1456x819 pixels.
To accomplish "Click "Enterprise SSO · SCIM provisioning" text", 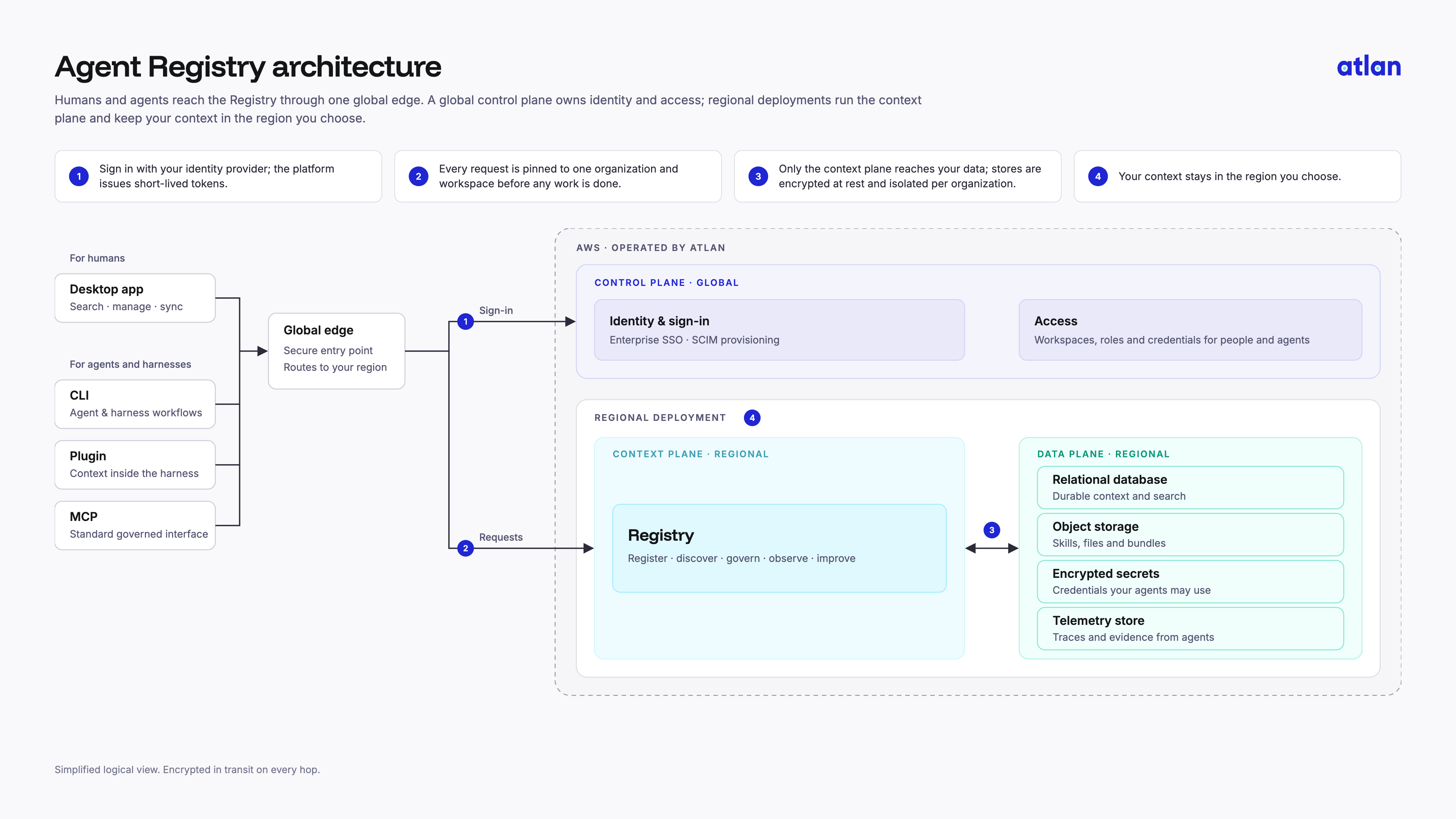I will [694, 340].
